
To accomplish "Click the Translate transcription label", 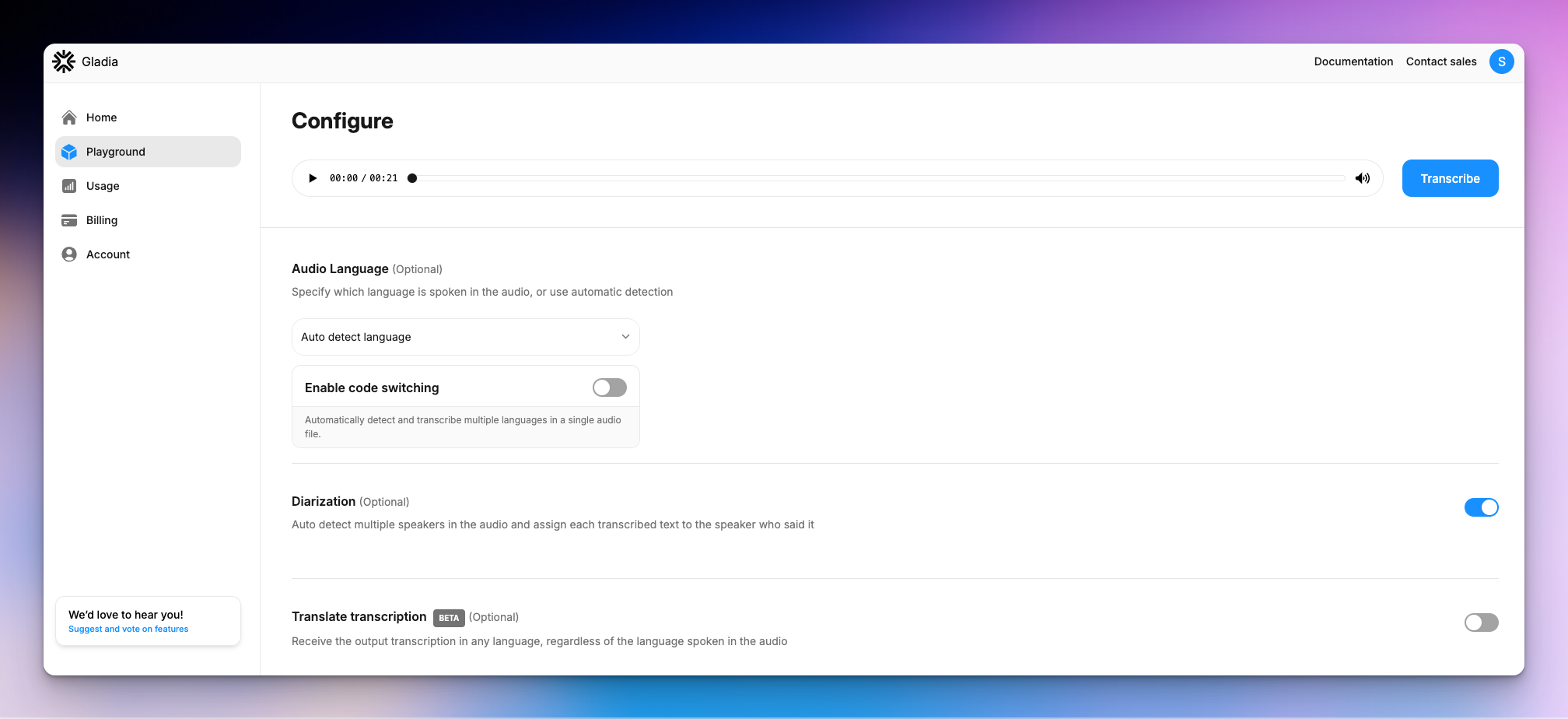I will 359,616.
